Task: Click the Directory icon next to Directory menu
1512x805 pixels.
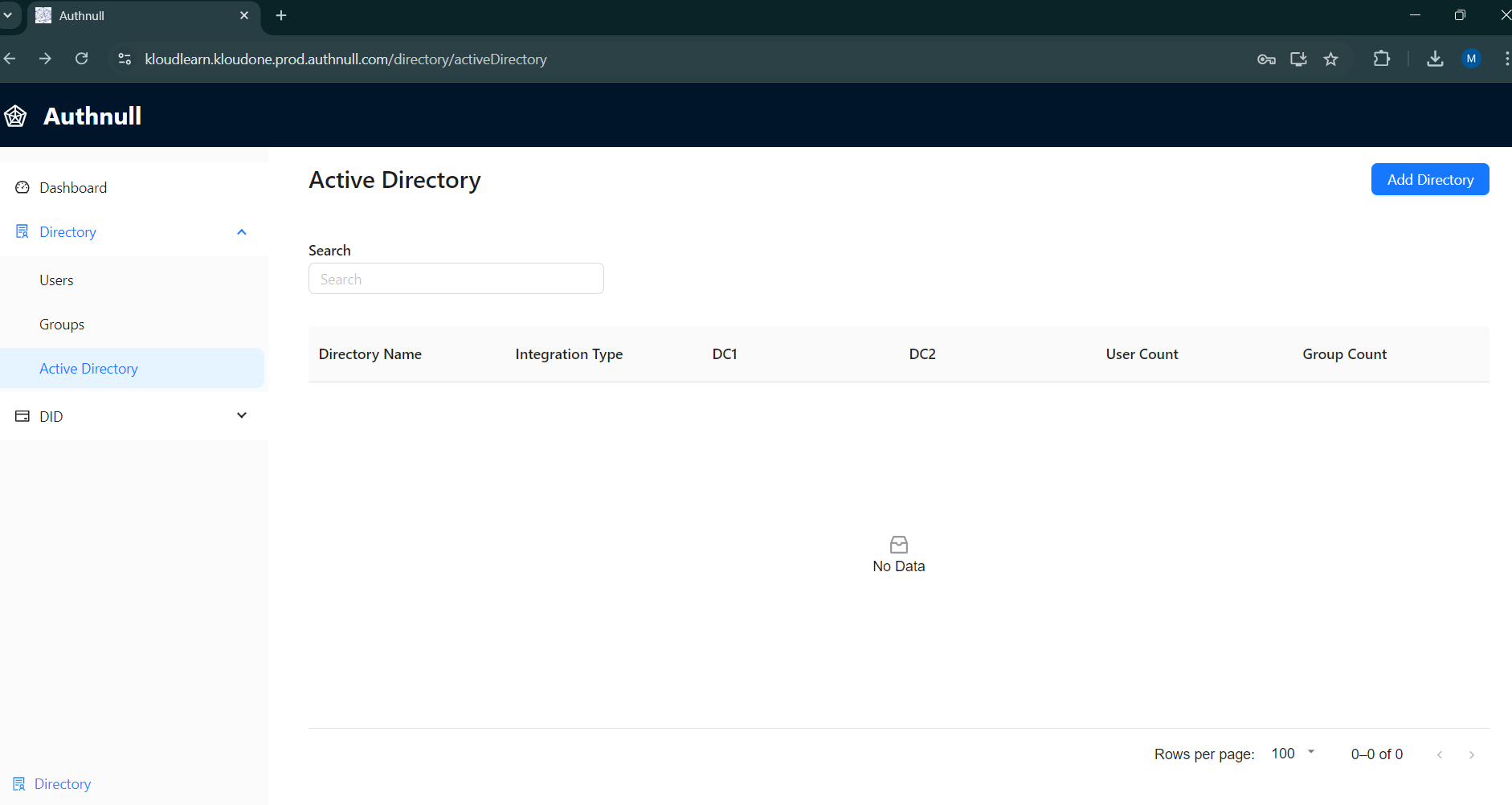Action: (x=22, y=231)
